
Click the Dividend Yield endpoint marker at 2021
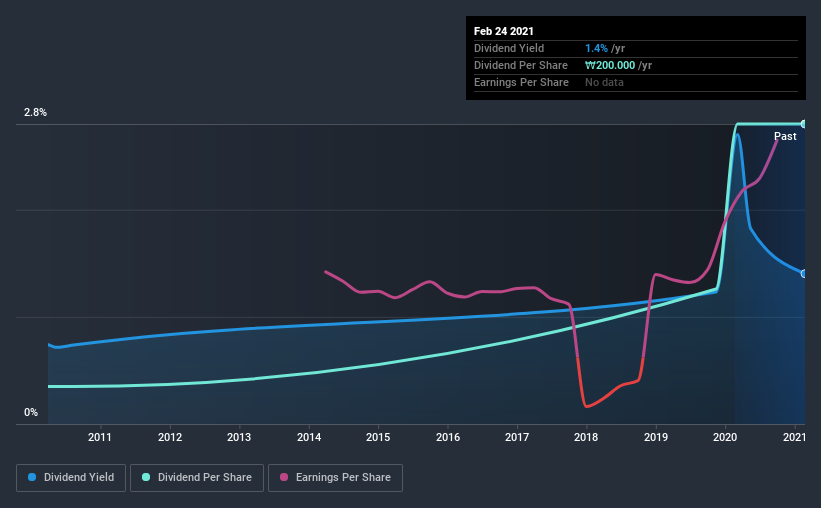click(803, 273)
